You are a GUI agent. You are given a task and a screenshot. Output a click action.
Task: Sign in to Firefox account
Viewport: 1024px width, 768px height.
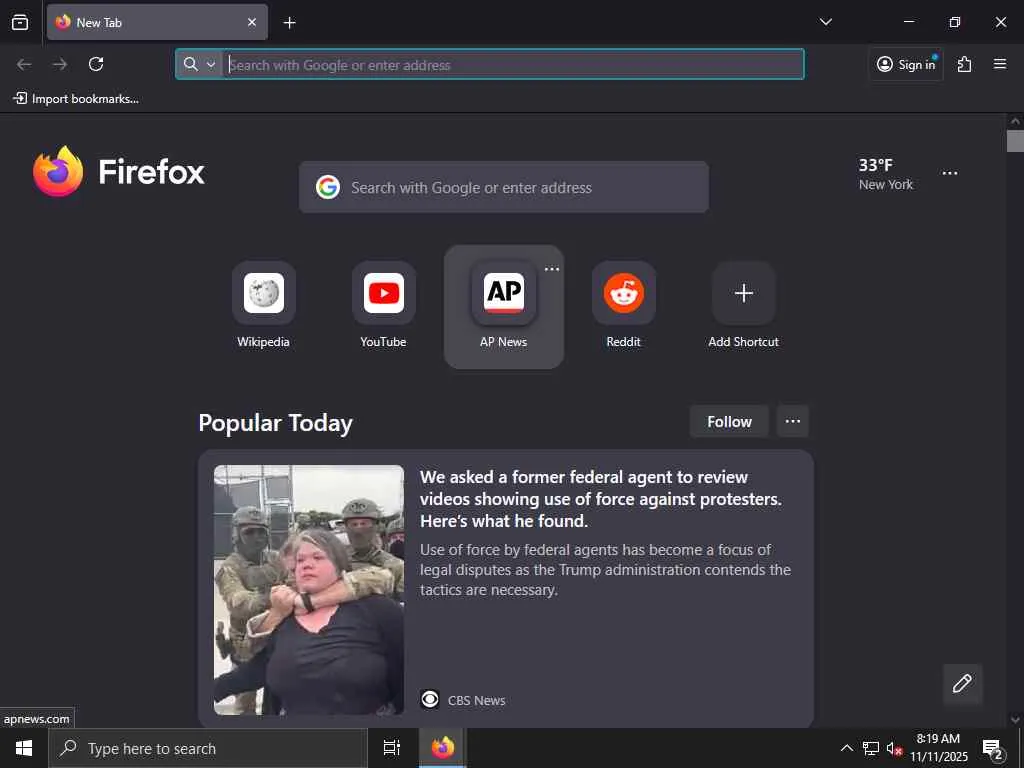(x=906, y=64)
